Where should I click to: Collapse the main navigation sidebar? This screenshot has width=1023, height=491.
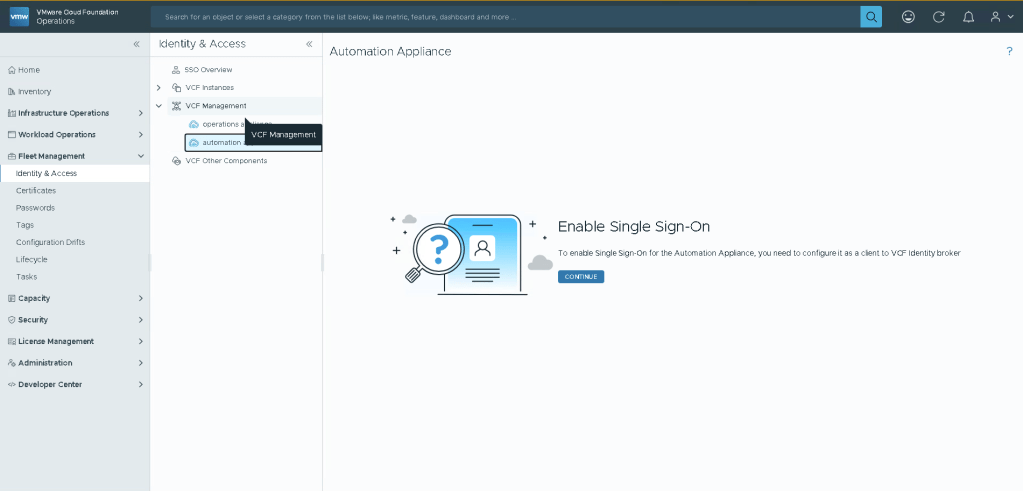(x=137, y=44)
